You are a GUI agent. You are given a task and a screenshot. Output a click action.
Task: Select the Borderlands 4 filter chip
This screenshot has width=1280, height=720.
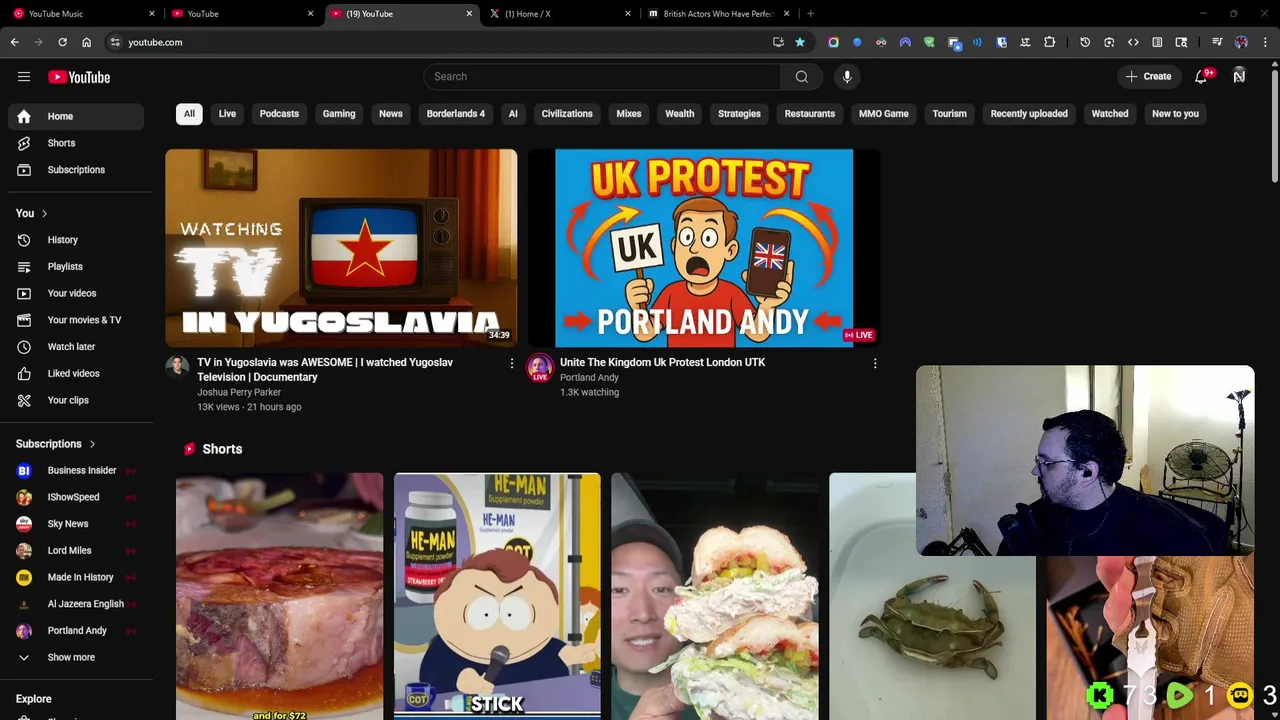456,114
